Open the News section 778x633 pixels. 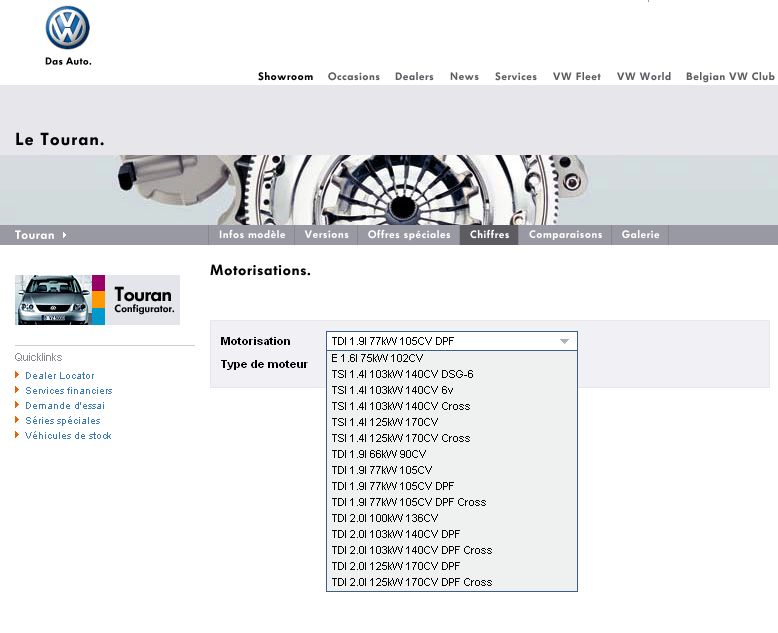tap(464, 76)
